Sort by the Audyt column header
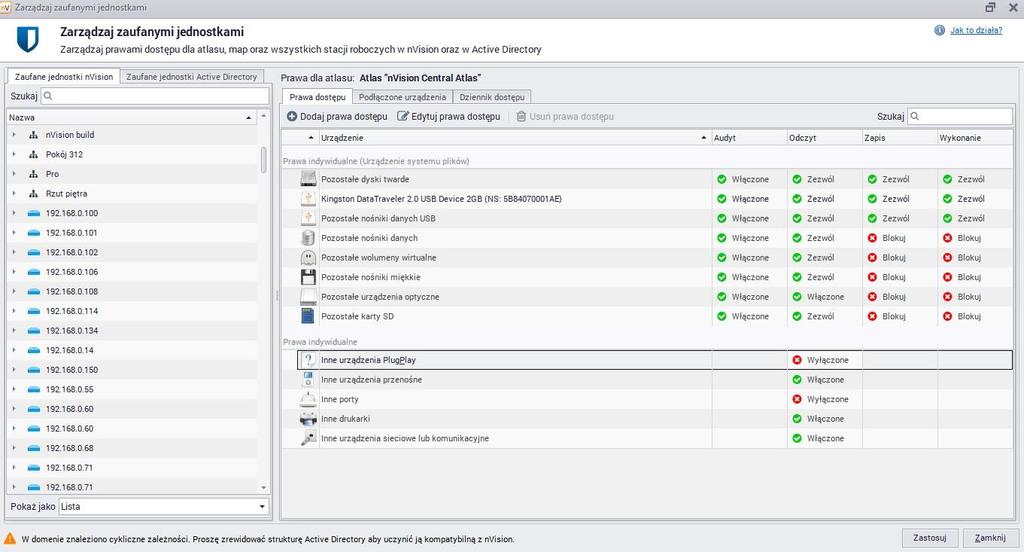 click(x=749, y=138)
